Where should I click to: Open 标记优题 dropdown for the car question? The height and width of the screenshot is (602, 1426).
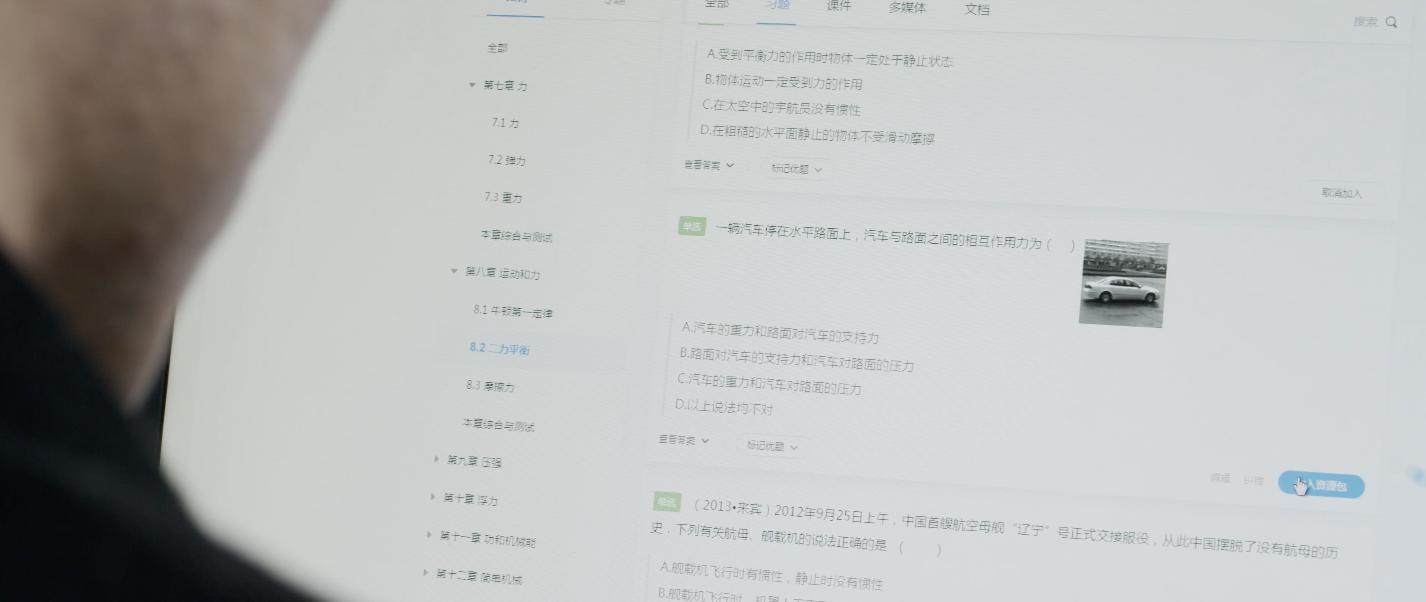pyautogui.click(x=772, y=446)
